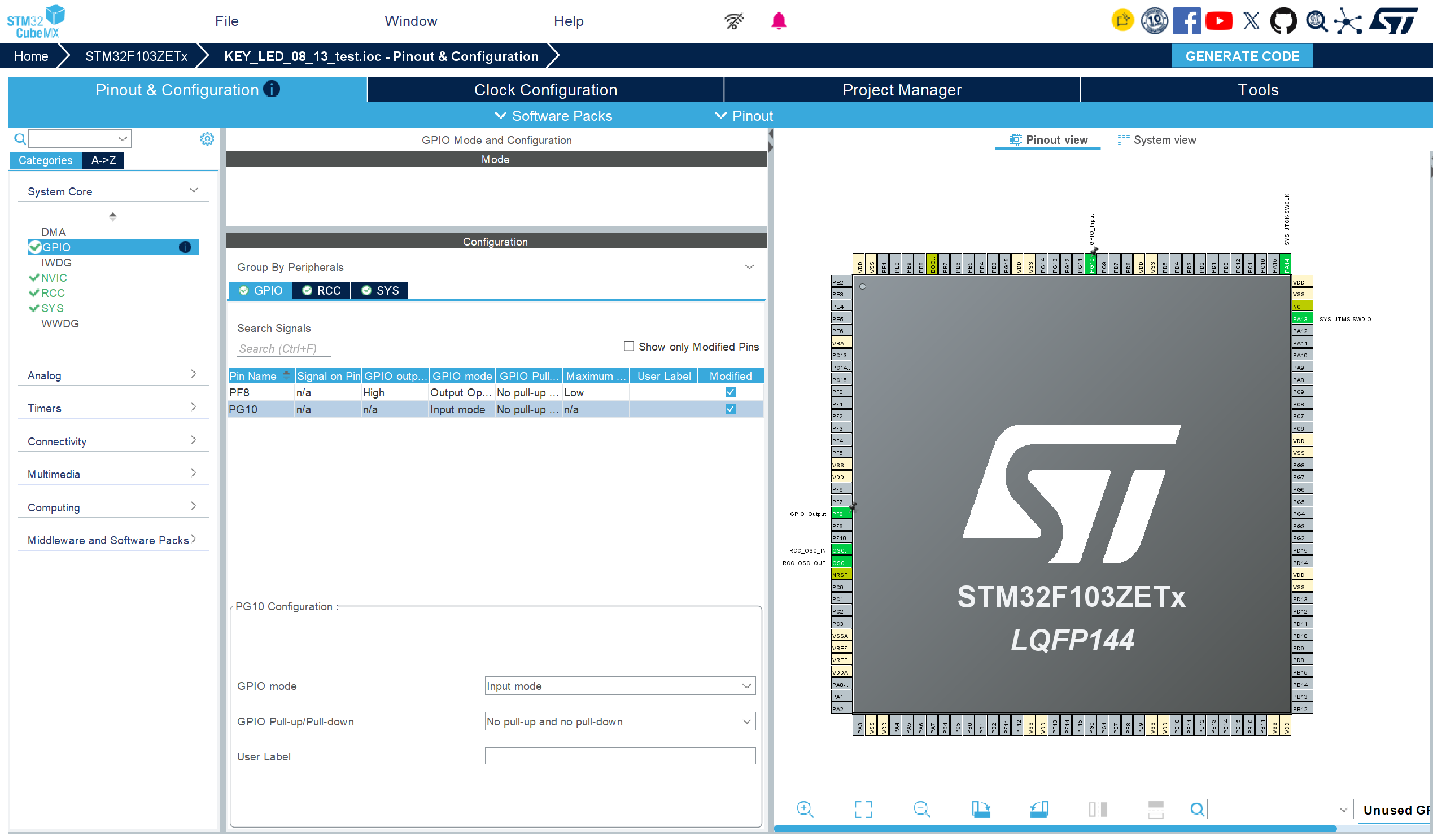Open the GPIO Pull-up/Pull-down dropdown
The image size is (1433, 840).
(x=620, y=721)
